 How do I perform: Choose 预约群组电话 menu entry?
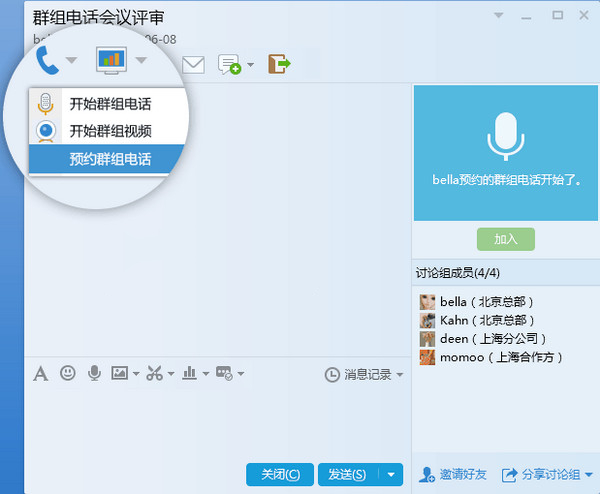(x=110, y=158)
